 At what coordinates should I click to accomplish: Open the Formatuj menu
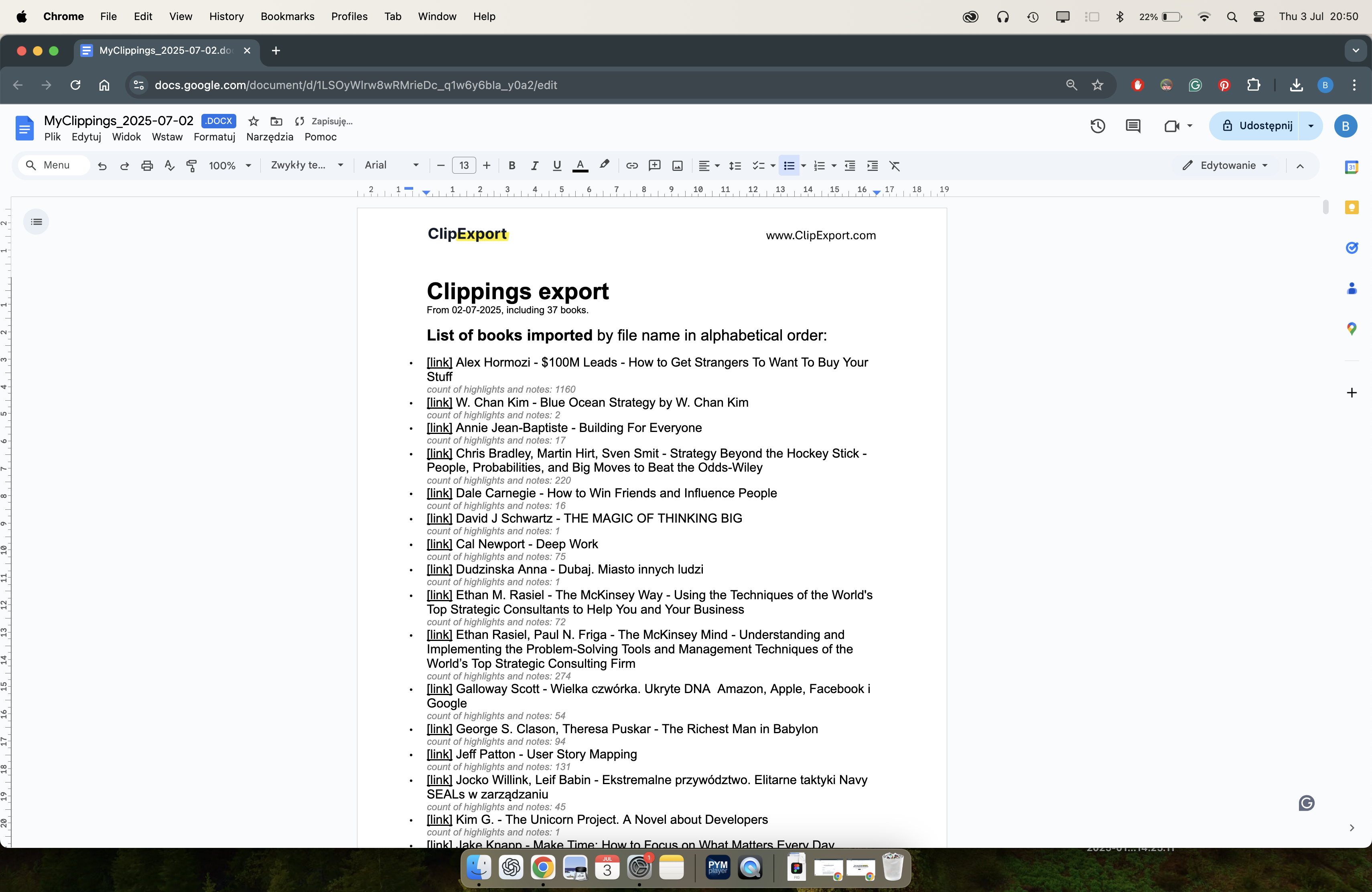tap(215, 137)
